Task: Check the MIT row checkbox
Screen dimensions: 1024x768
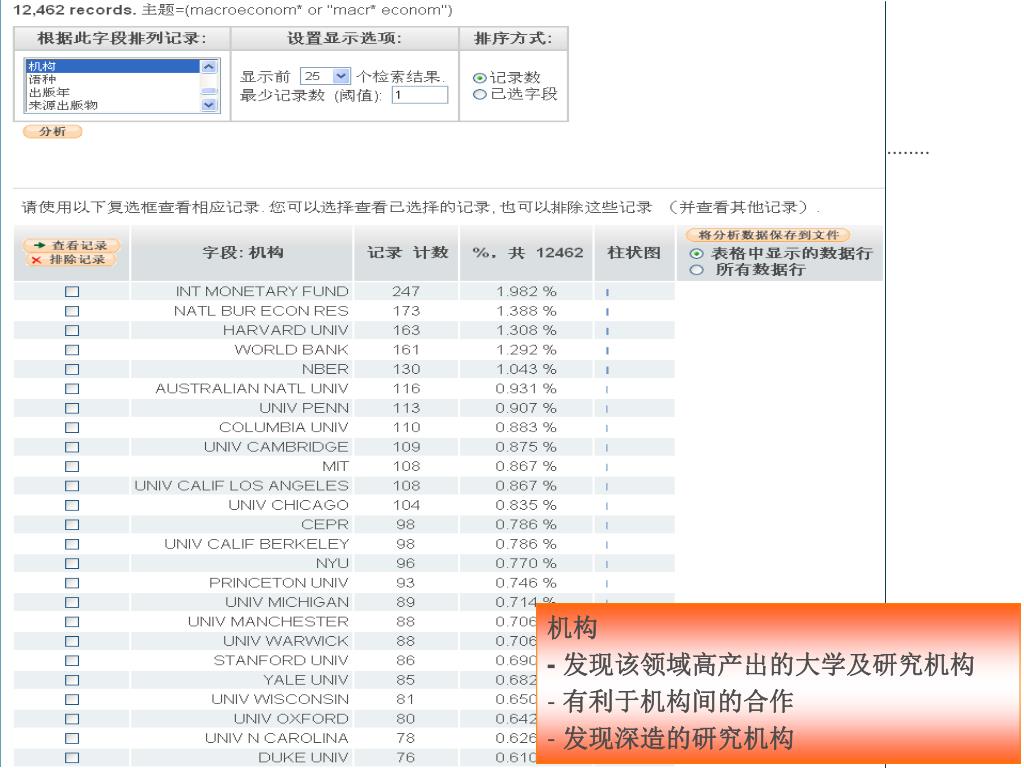Action: click(x=72, y=466)
